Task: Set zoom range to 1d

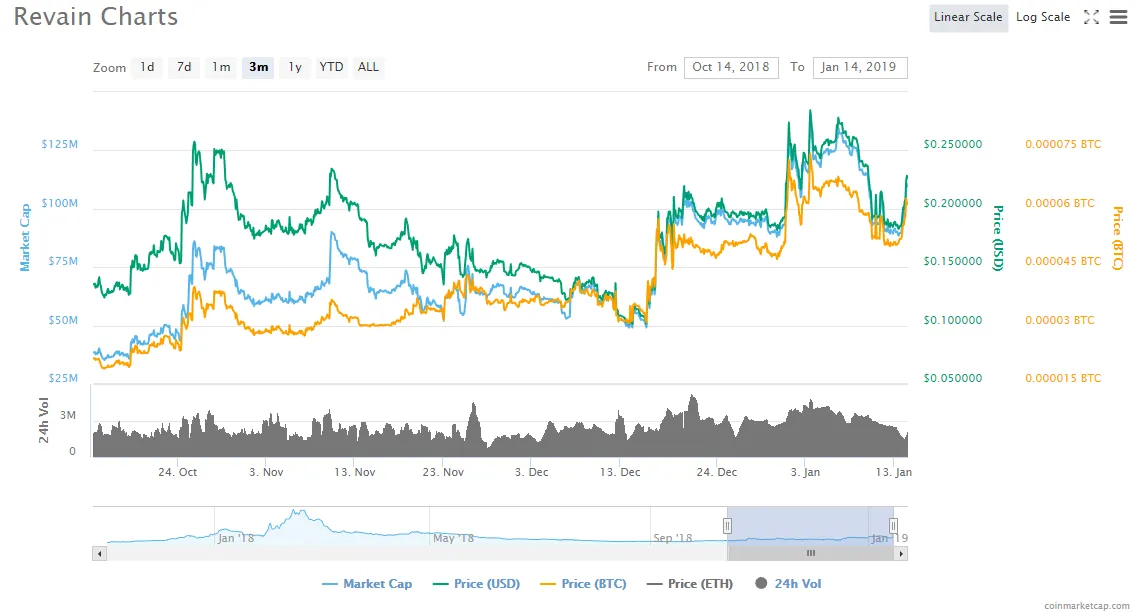Action: pyautogui.click(x=147, y=67)
